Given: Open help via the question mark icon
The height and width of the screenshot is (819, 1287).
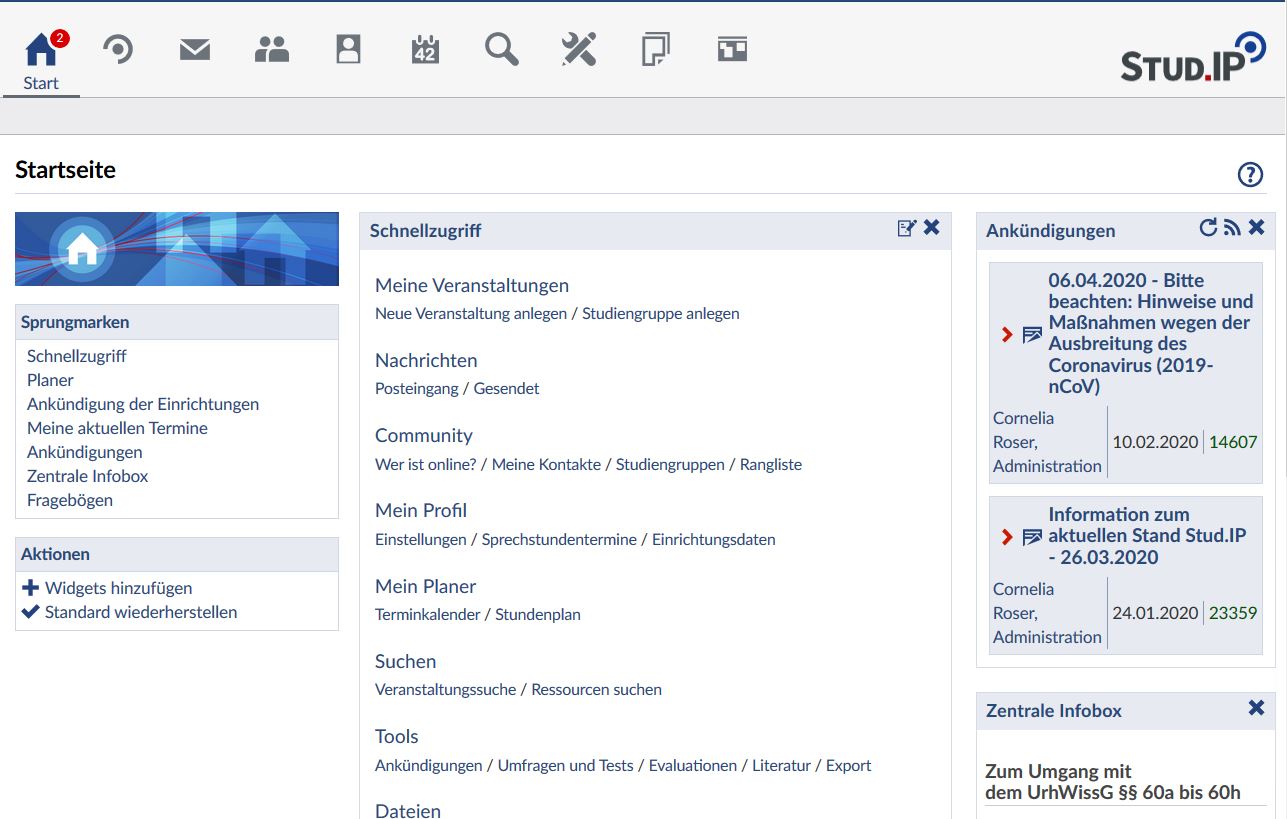Looking at the screenshot, I should (1250, 174).
